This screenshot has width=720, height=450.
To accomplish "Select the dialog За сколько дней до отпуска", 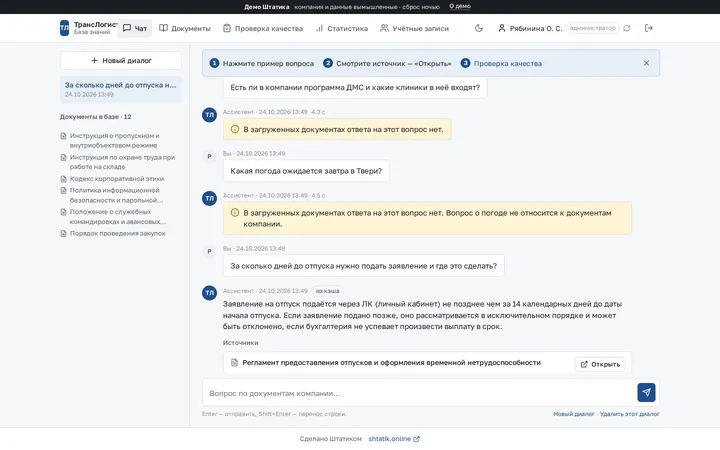I will click(121, 89).
